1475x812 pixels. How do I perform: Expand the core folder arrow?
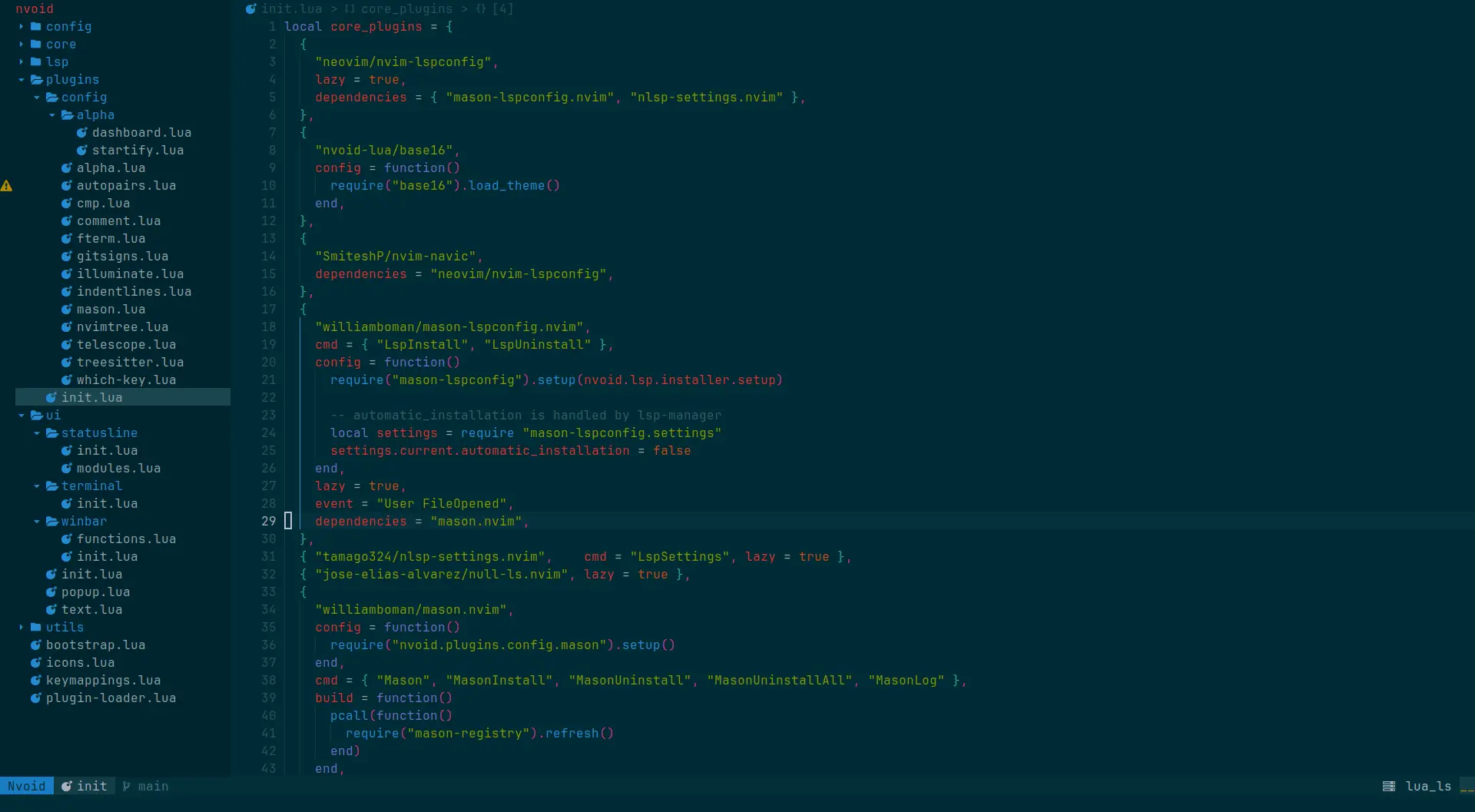[22, 45]
